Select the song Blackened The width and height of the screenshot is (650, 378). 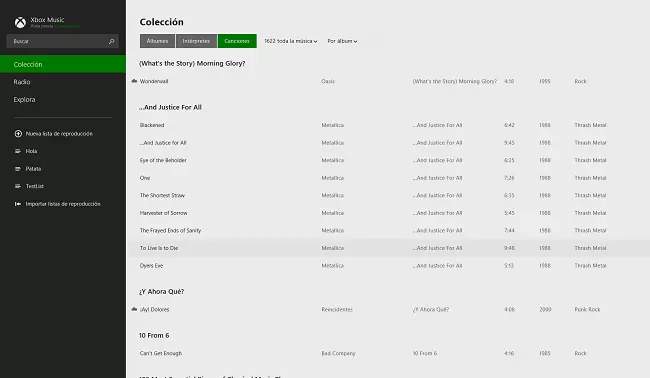[x=152, y=125]
